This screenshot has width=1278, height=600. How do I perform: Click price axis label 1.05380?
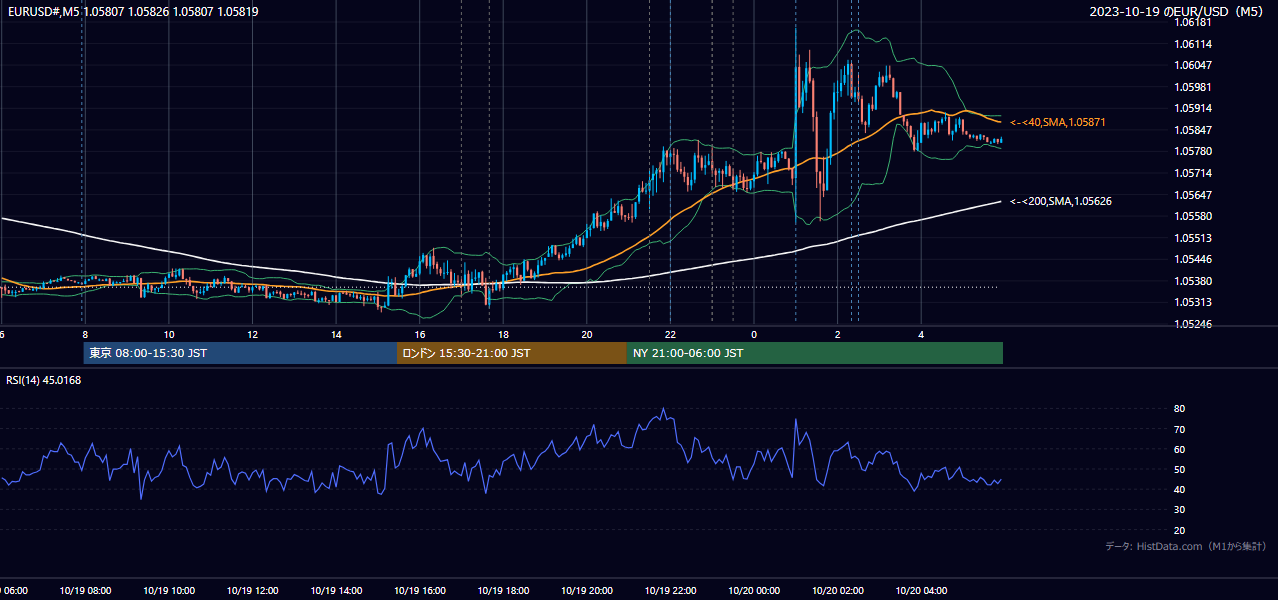[1194, 281]
